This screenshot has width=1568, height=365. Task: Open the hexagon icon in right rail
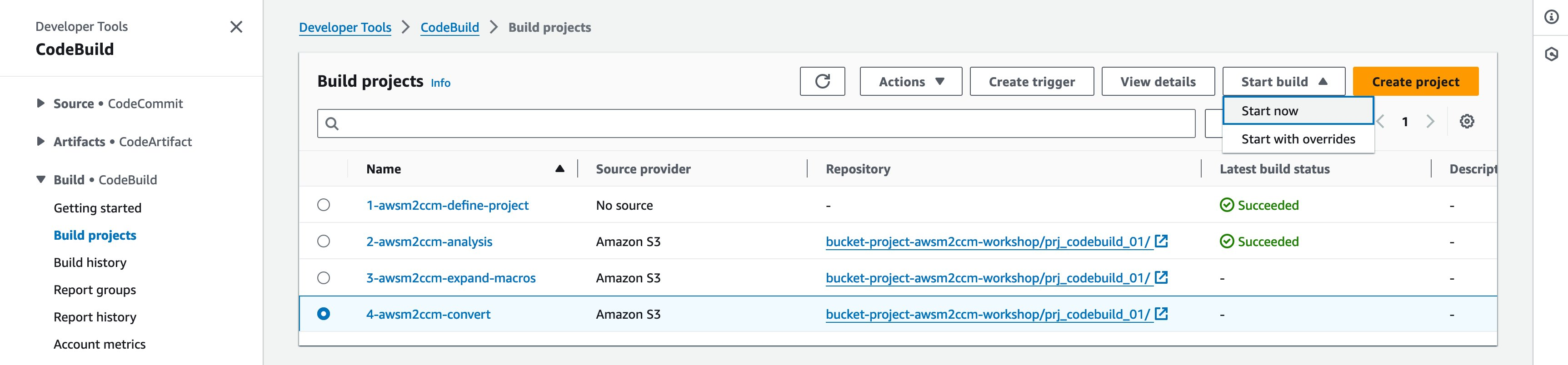[x=1551, y=55]
